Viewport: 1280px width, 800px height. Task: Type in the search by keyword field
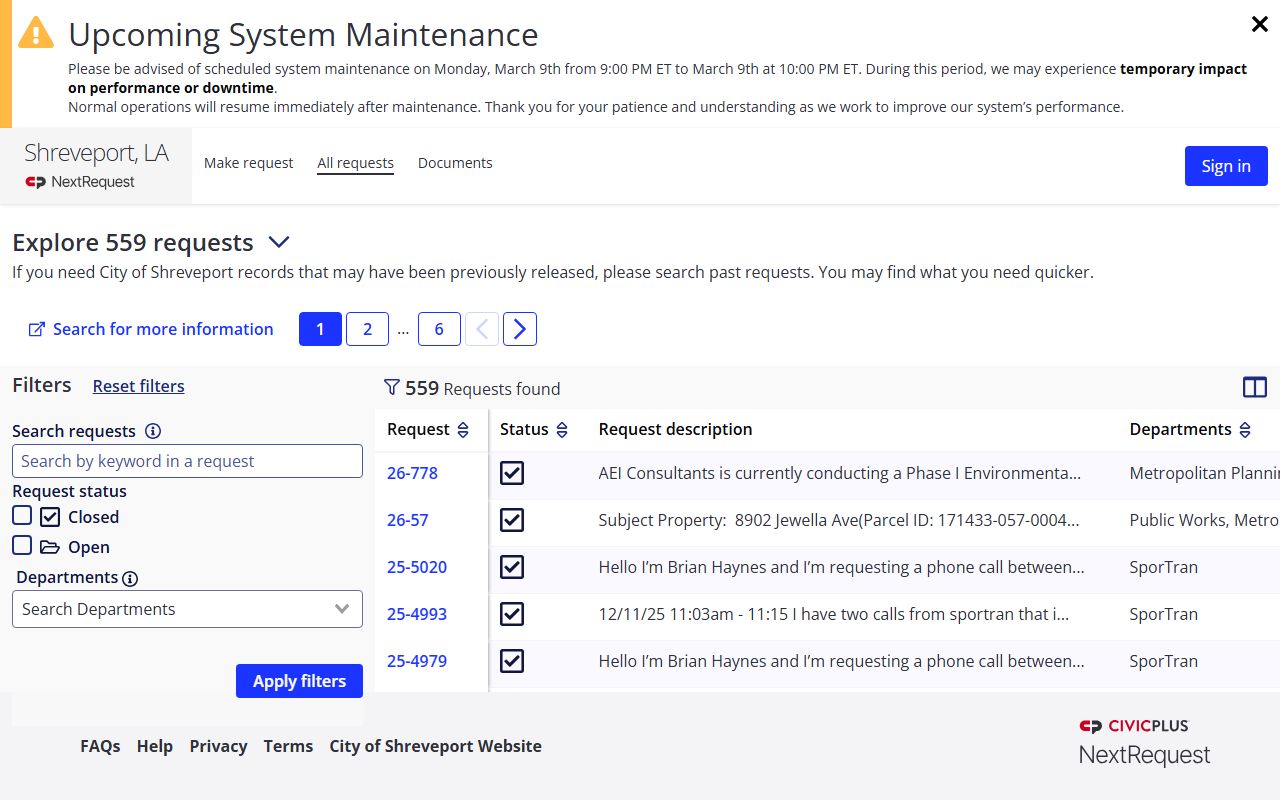click(x=187, y=461)
